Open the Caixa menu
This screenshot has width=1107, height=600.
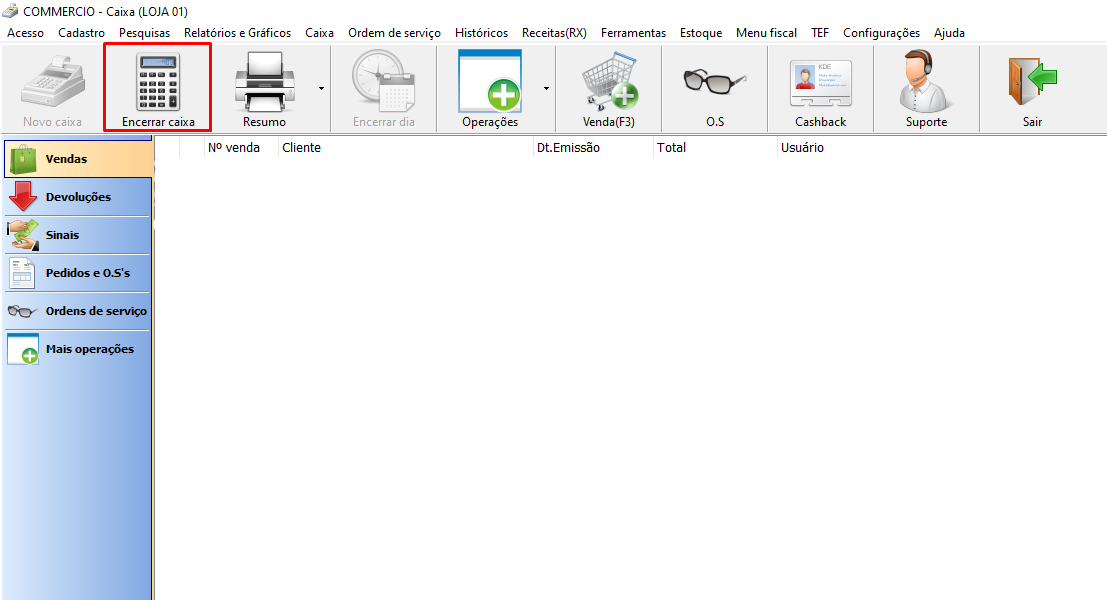(319, 32)
